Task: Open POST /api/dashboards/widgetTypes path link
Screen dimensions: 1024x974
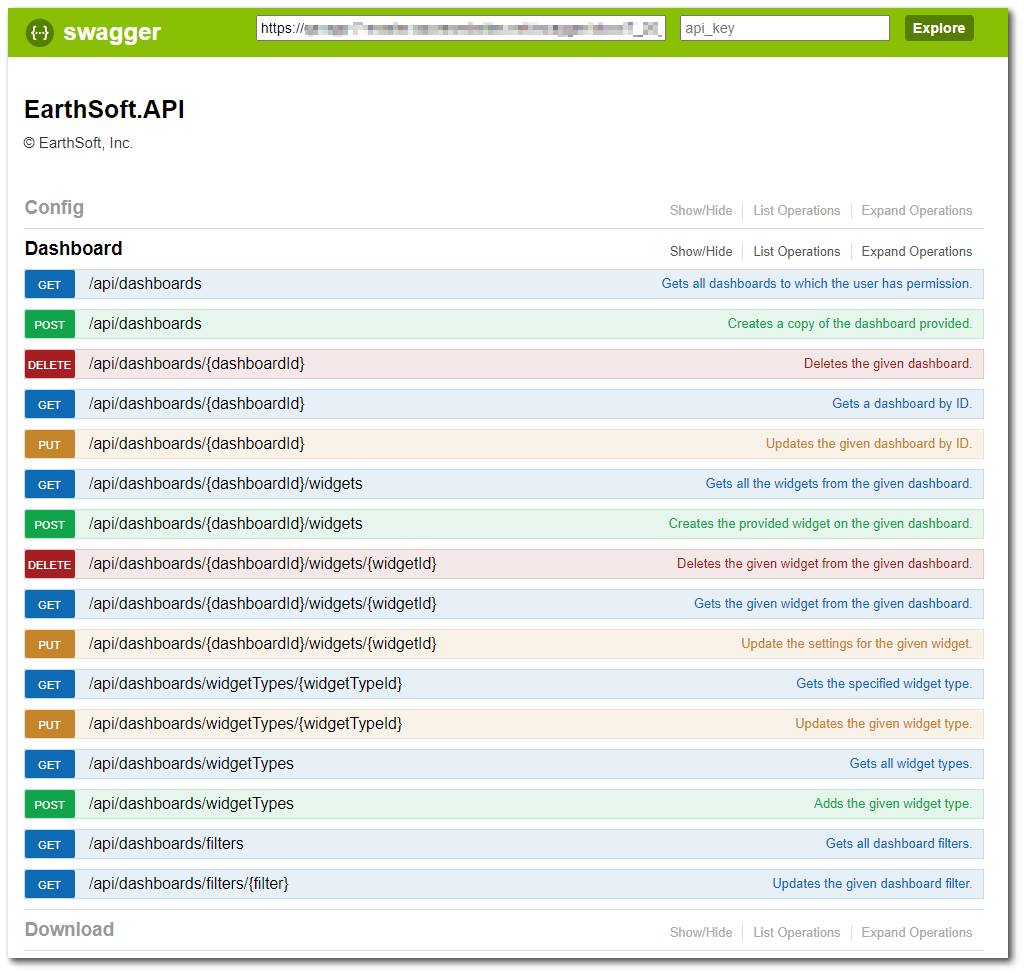Action: click(x=191, y=804)
